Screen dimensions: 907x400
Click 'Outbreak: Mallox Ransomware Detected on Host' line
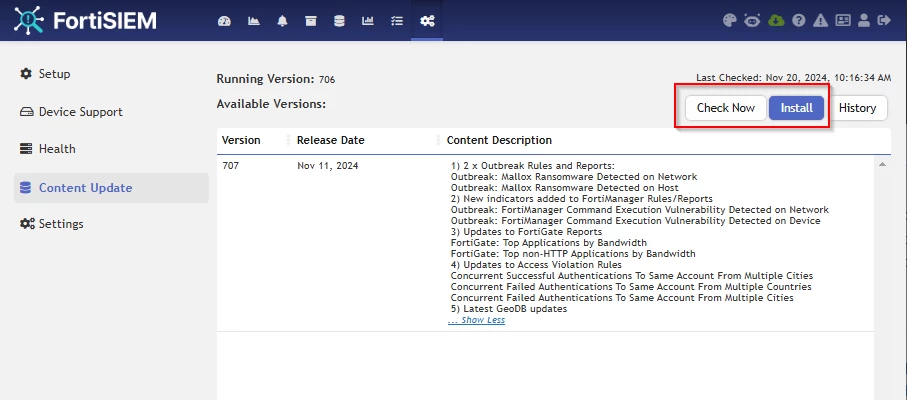tap(565, 188)
